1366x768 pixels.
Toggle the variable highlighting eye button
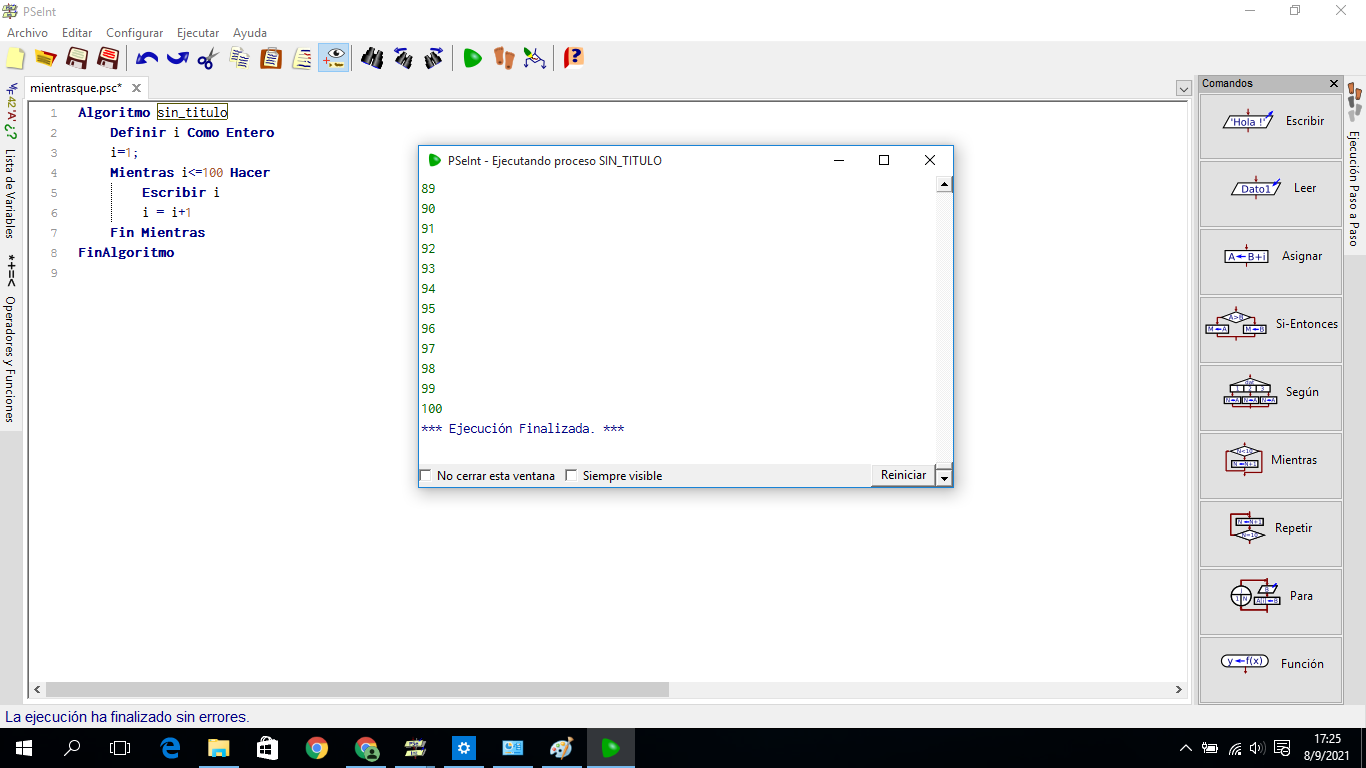click(334, 58)
